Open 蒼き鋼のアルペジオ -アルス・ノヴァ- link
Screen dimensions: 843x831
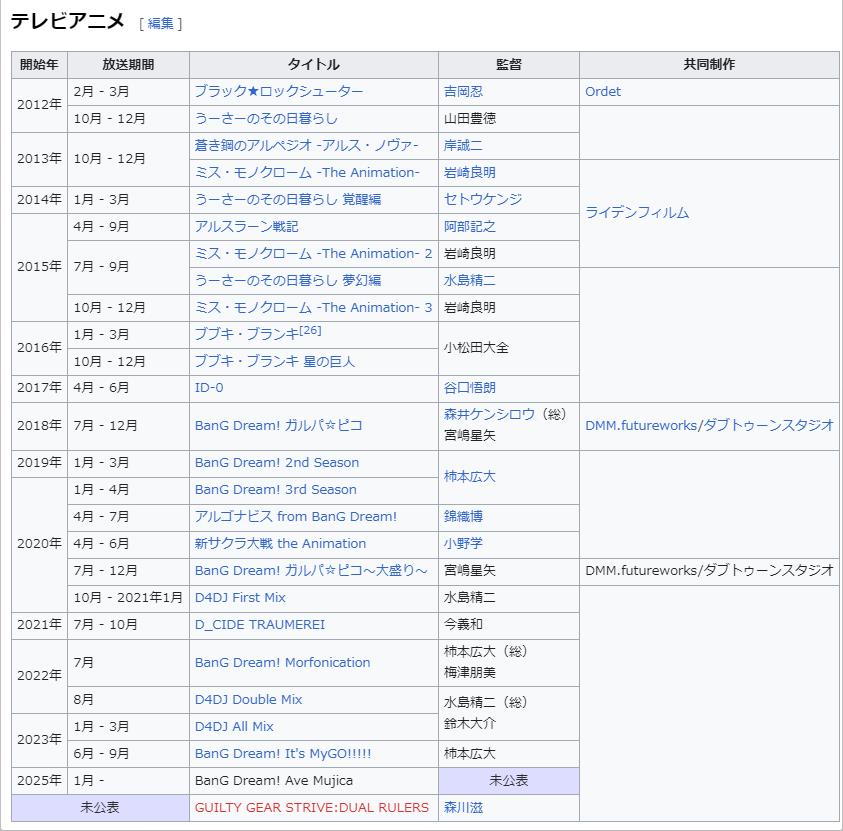click(x=306, y=145)
